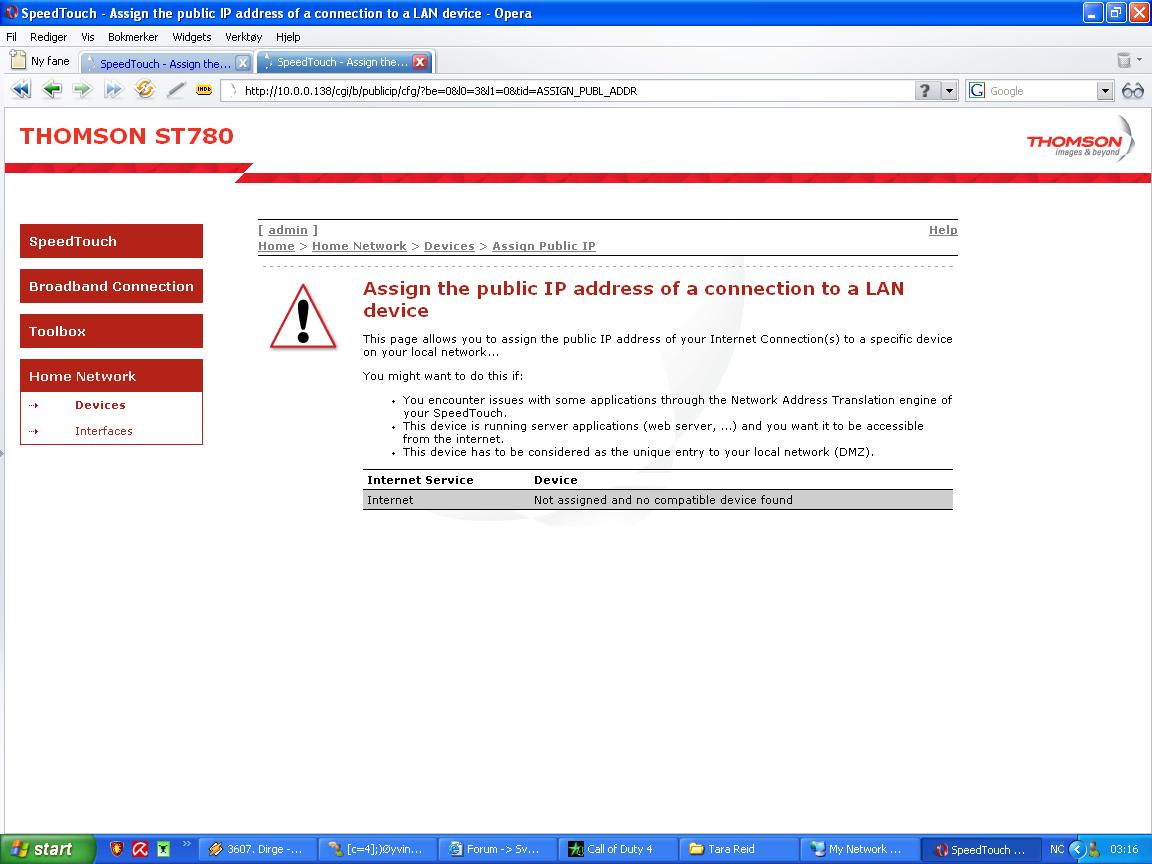The image size is (1152, 864).
Task: Click the rewind navigation icon
Action: [x=21, y=90]
